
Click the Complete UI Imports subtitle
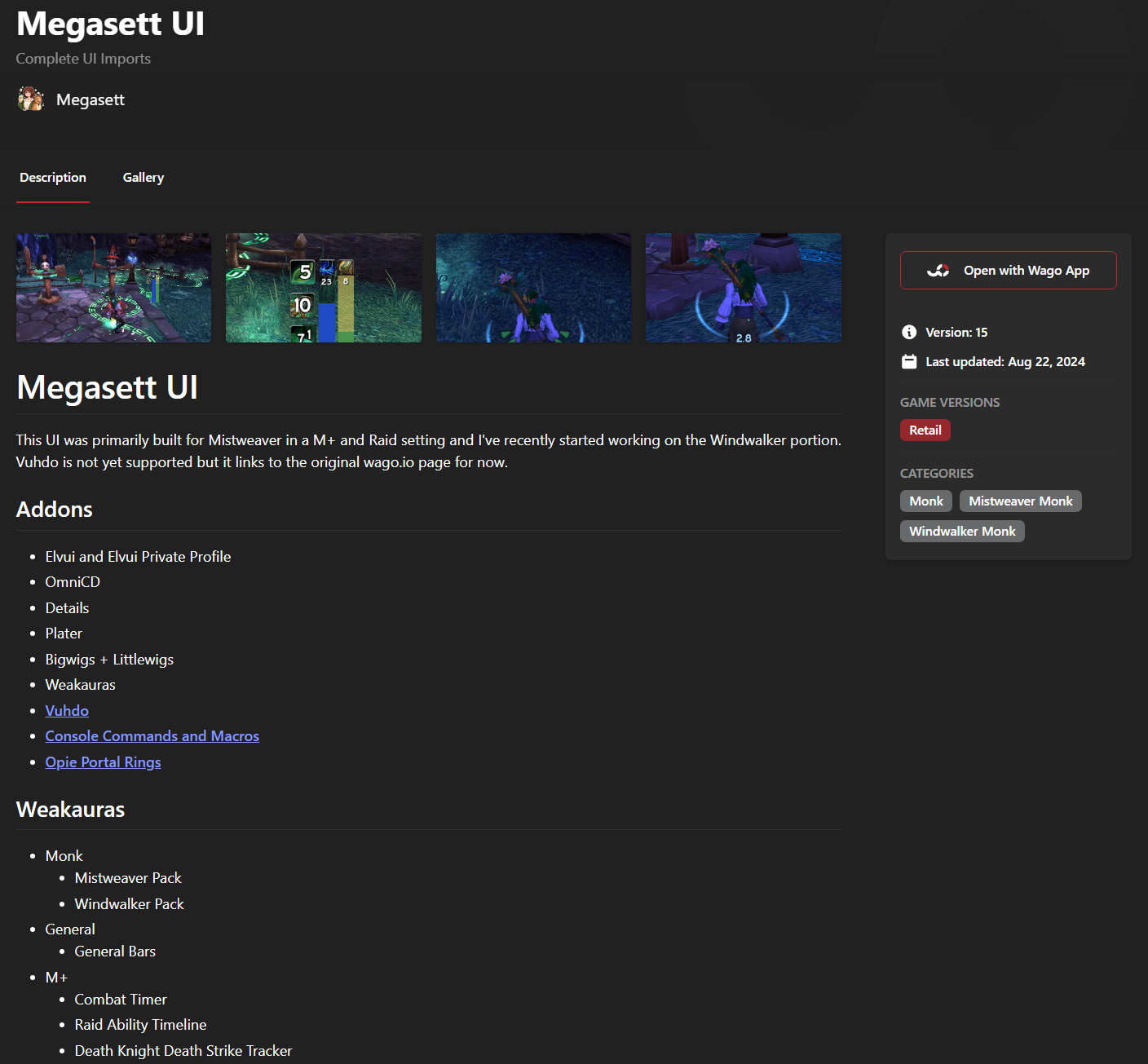83,59
